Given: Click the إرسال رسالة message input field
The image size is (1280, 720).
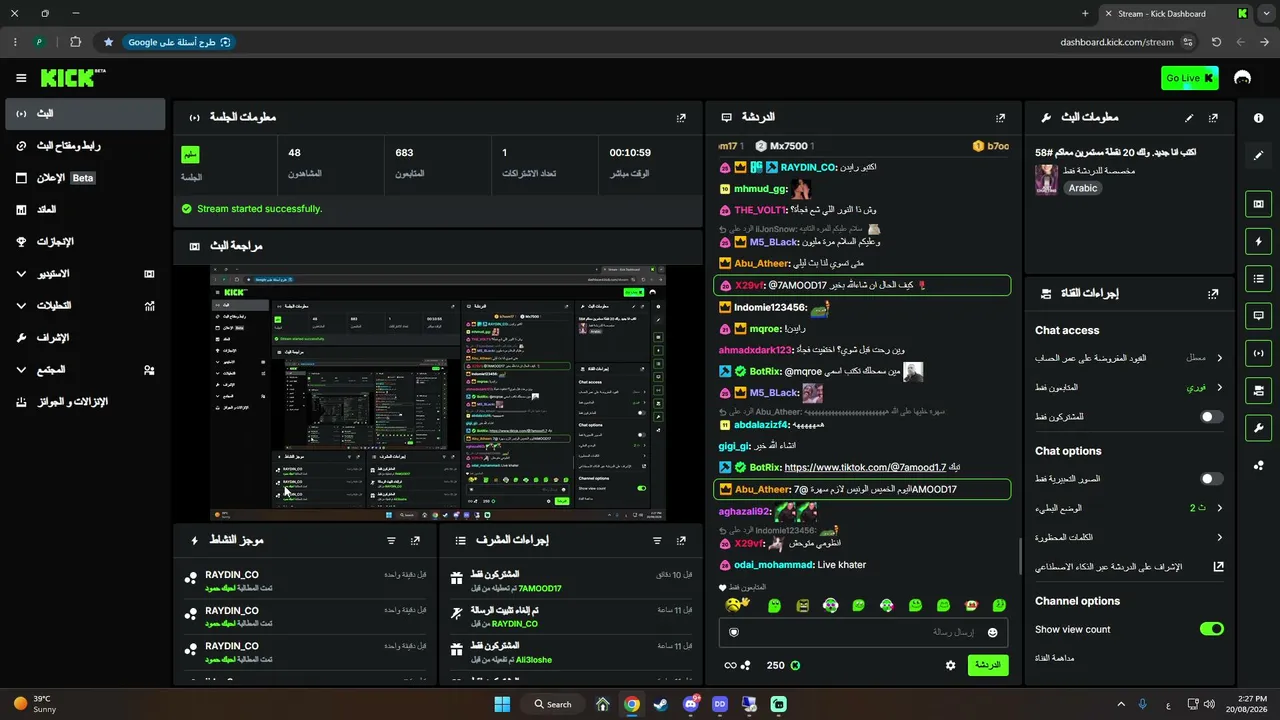Looking at the screenshot, I should (863, 632).
